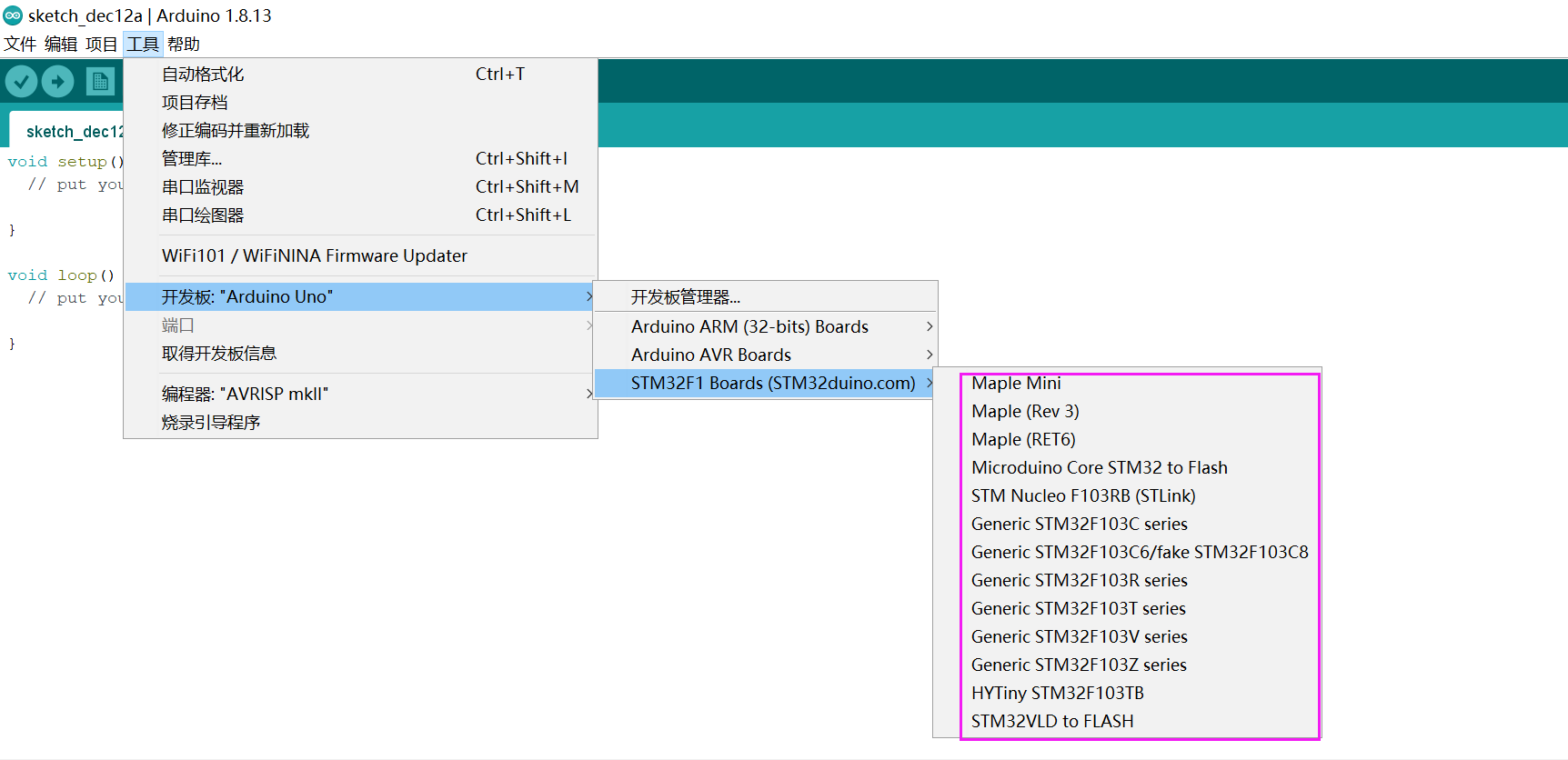Open the 文件 menu
This screenshot has width=1568, height=760.
(20, 44)
